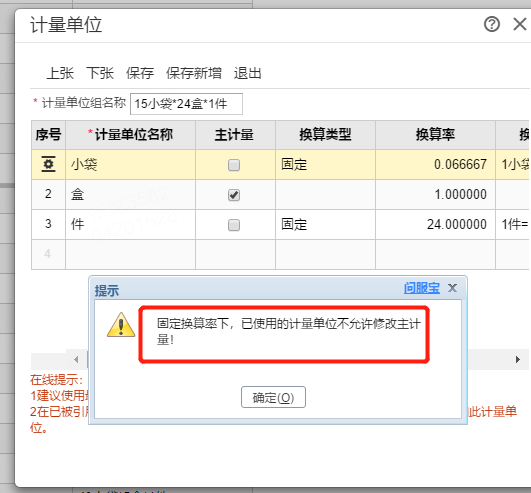Click the 计量单位组名称 input field
The image size is (531, 493).
pos(186,104)
